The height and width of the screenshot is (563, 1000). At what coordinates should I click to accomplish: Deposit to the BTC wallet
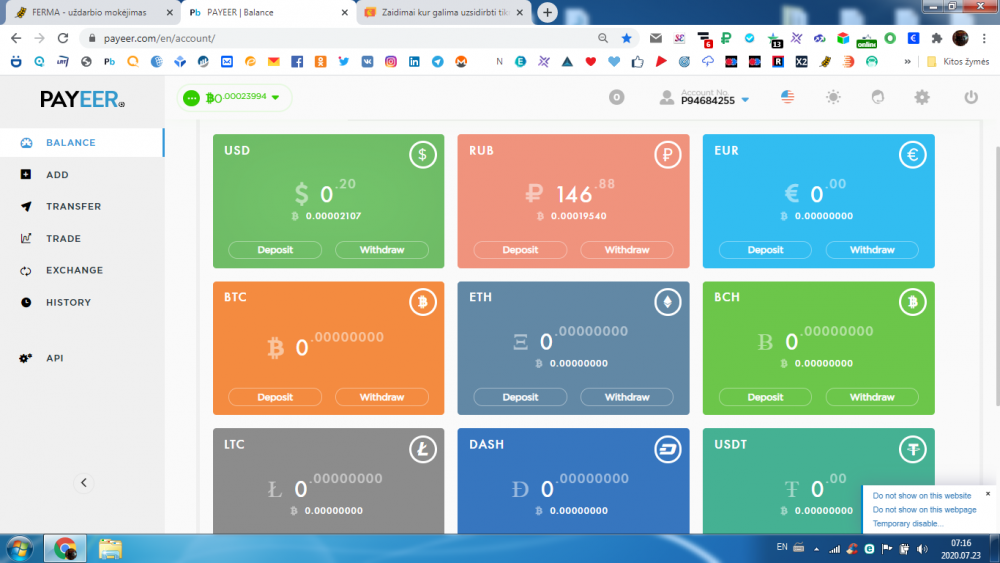[x=275, y=397]
